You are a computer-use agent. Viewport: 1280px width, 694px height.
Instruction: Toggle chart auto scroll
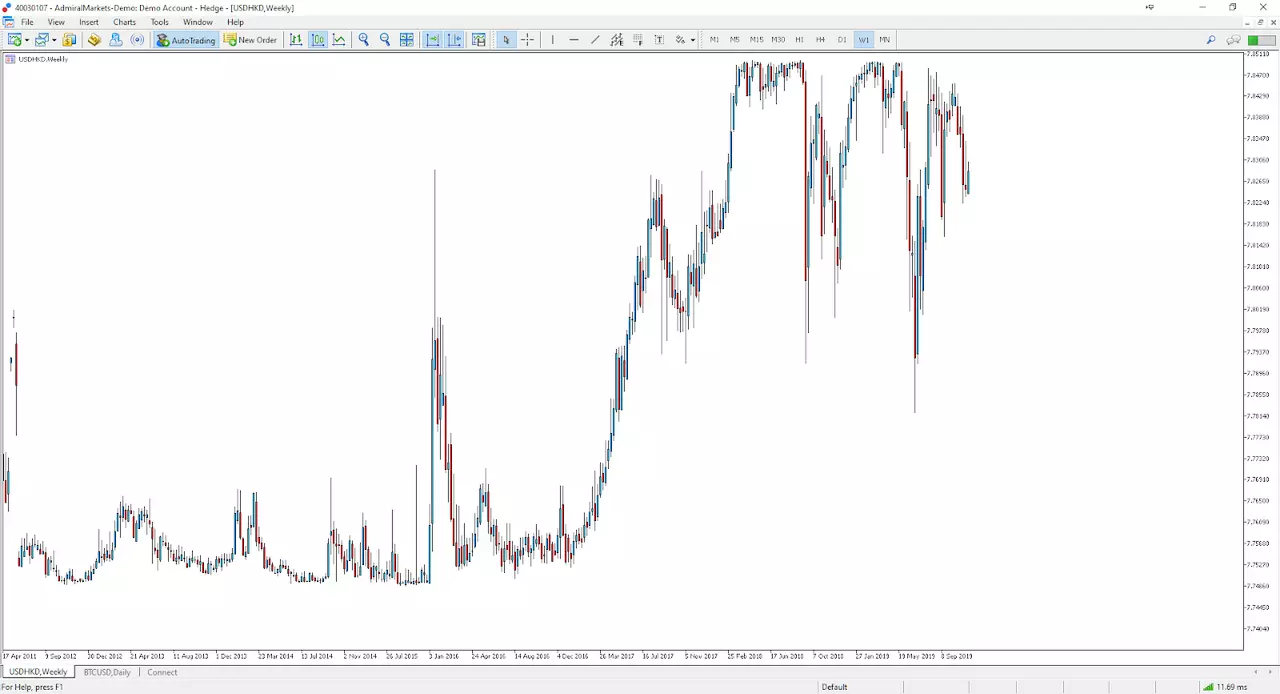point(433,40)
